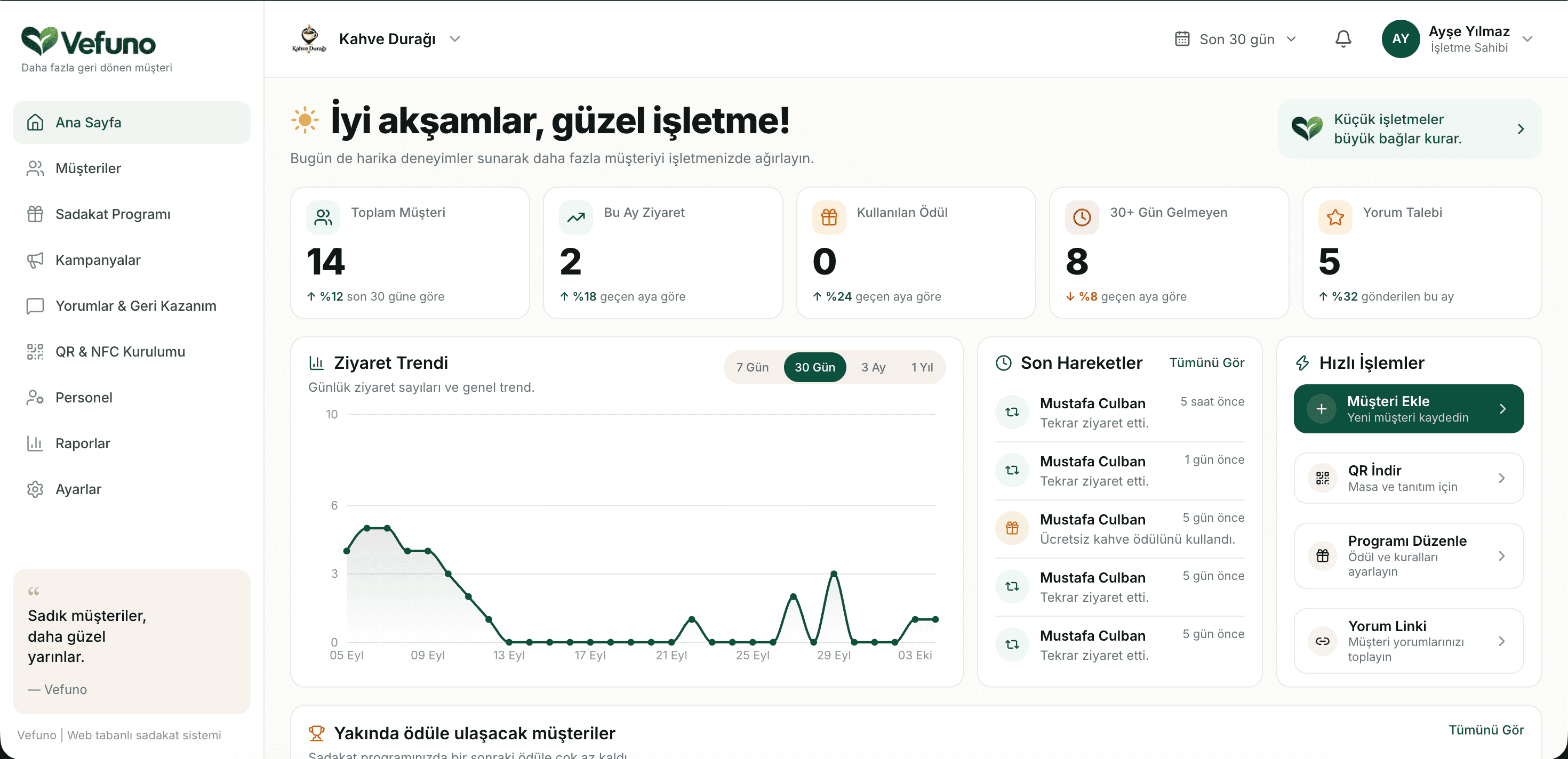Screen dimensions: 1568x759
Task: Open Sadakat Programı in the sidebar
Action: [132, 214]
